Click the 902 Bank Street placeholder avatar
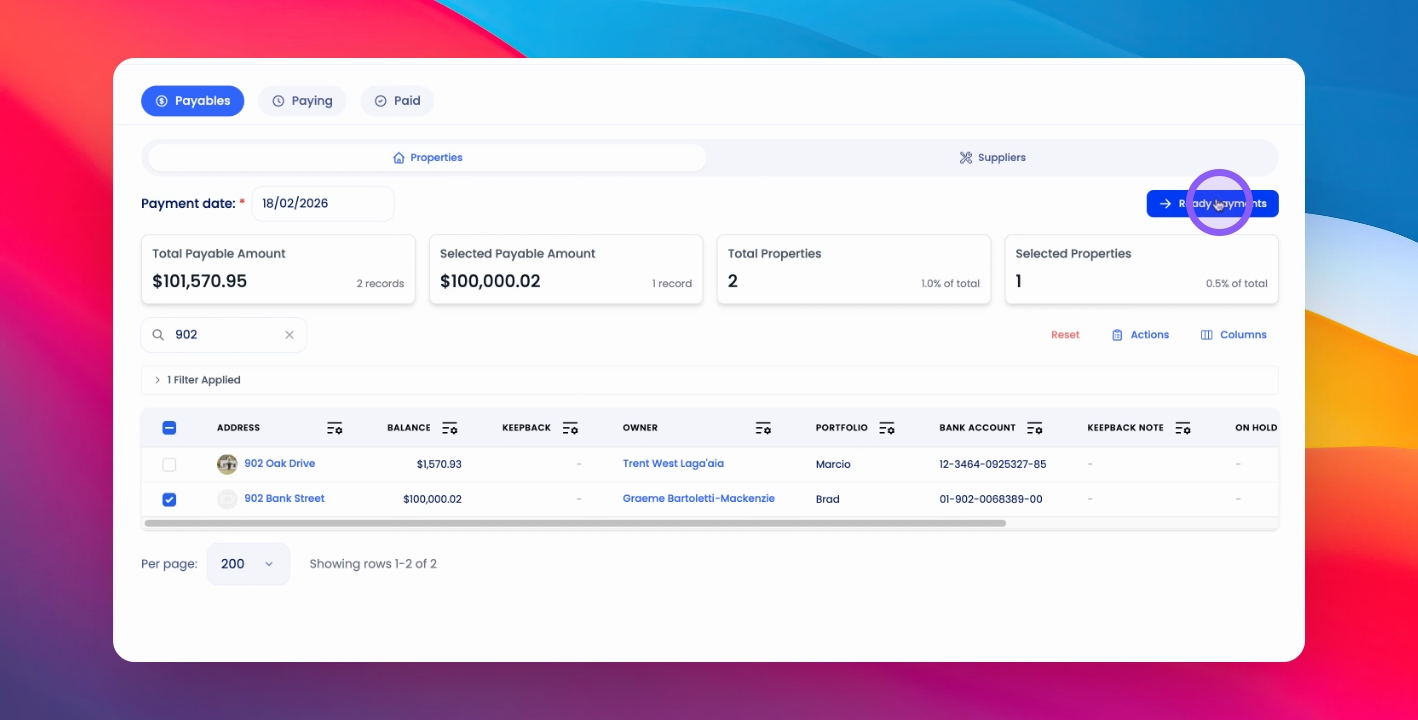This screenshot has width=1418, height=720. click(227, 499)
